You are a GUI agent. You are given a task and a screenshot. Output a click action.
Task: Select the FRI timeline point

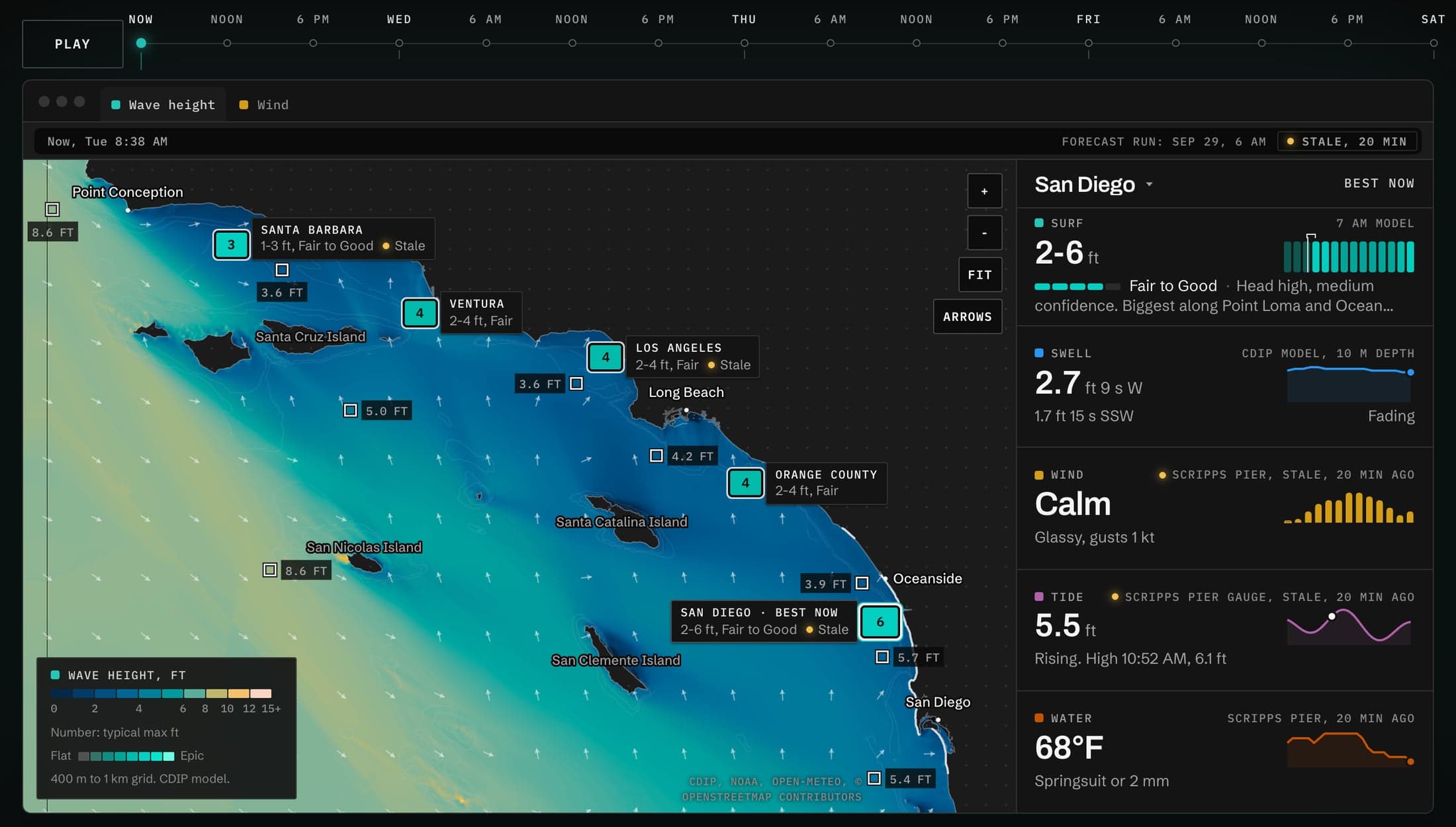pos(1089,43)
